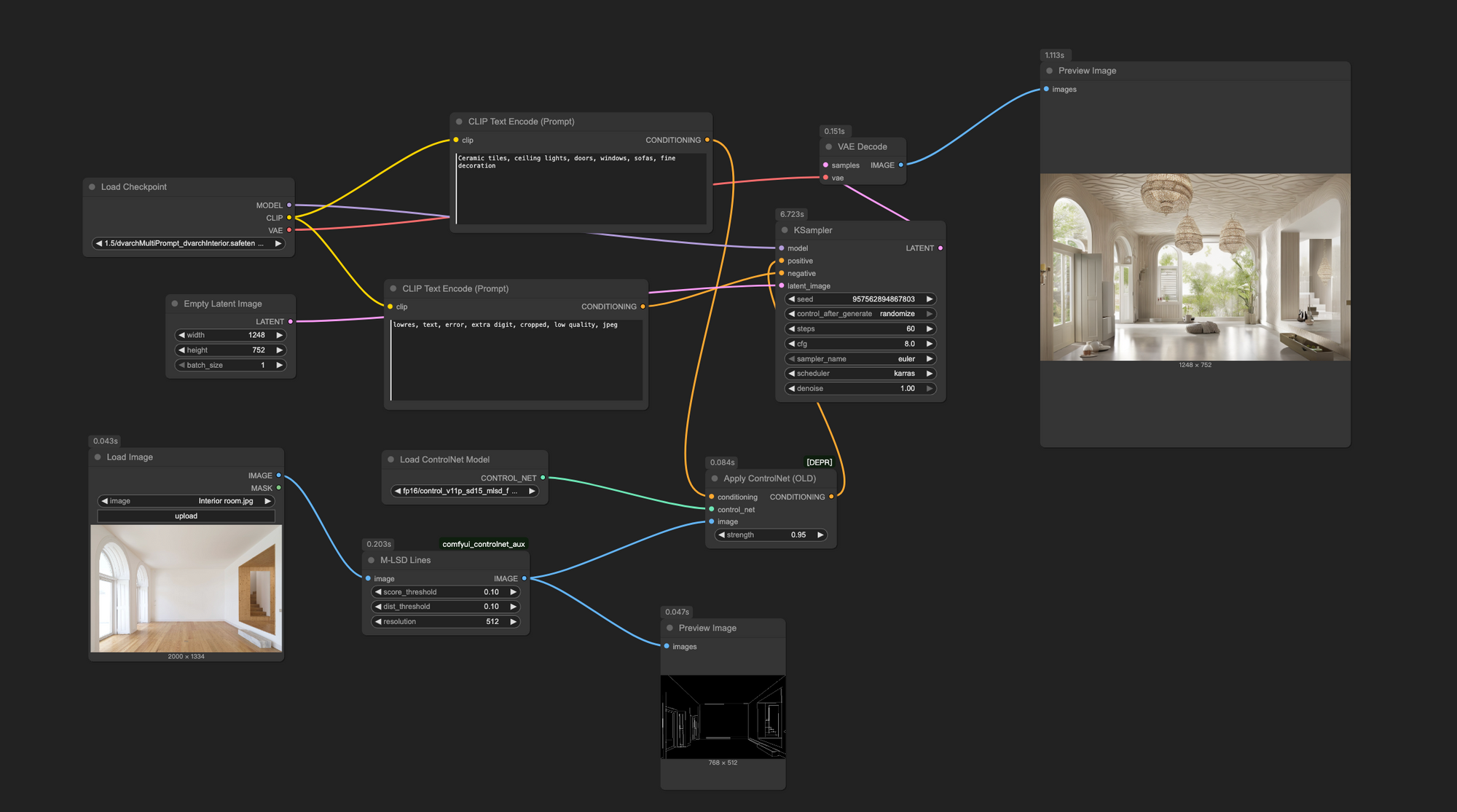Screen dimensions: 1457x812
Task: Click the IMAGE output socket on Load Image
Action: pyautogui.click(x=279, y=475)
